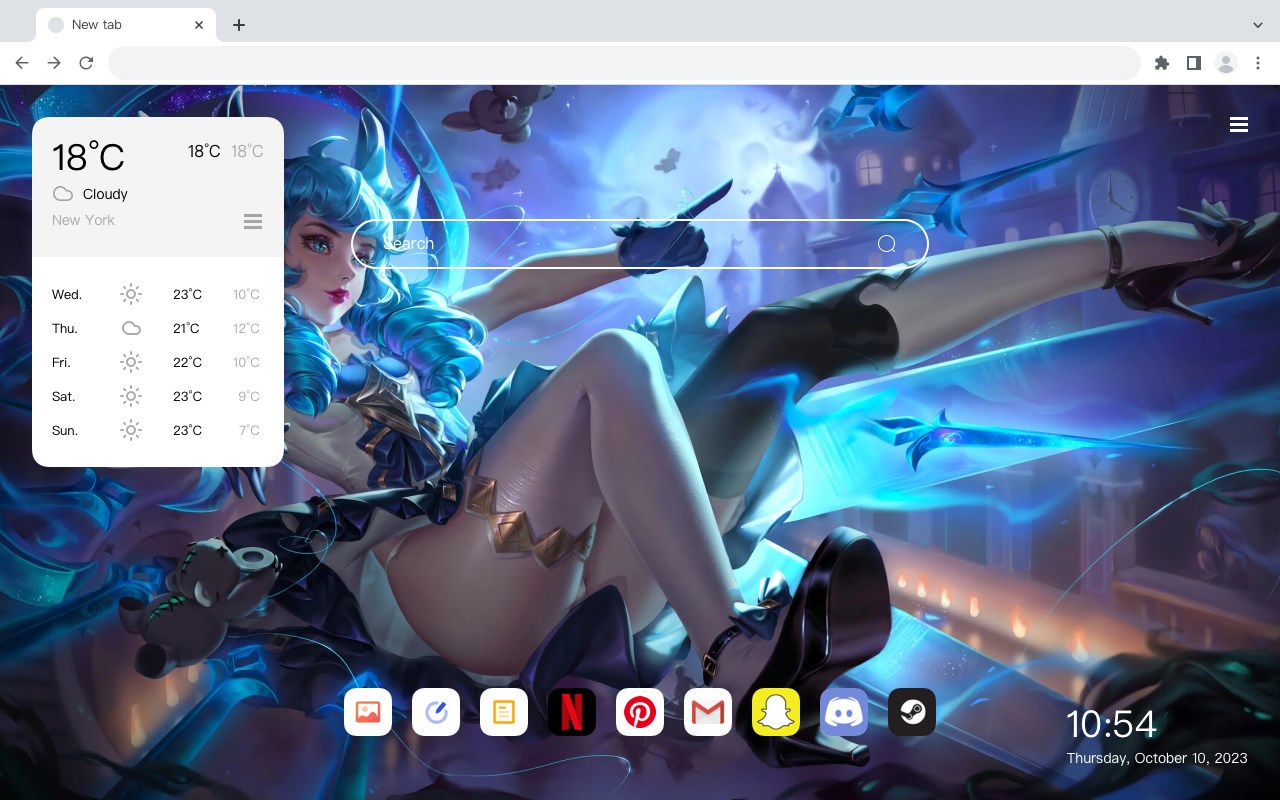Click the sunny icon for Fri.

click(131, 362)
